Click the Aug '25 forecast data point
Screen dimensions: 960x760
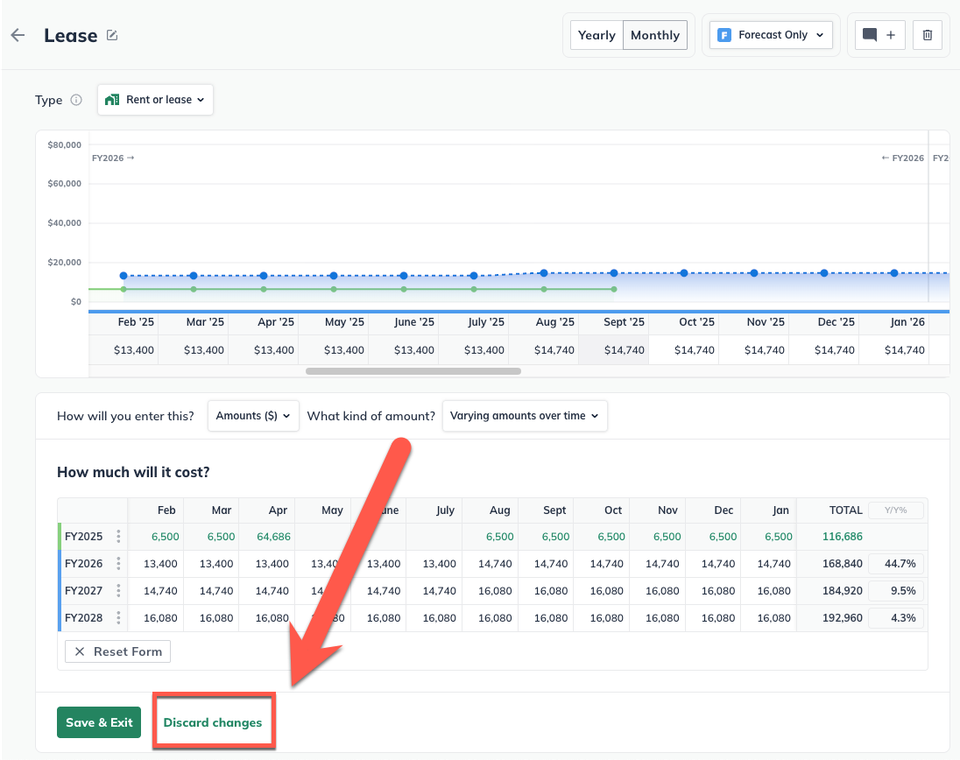click(x=544, y=273)
